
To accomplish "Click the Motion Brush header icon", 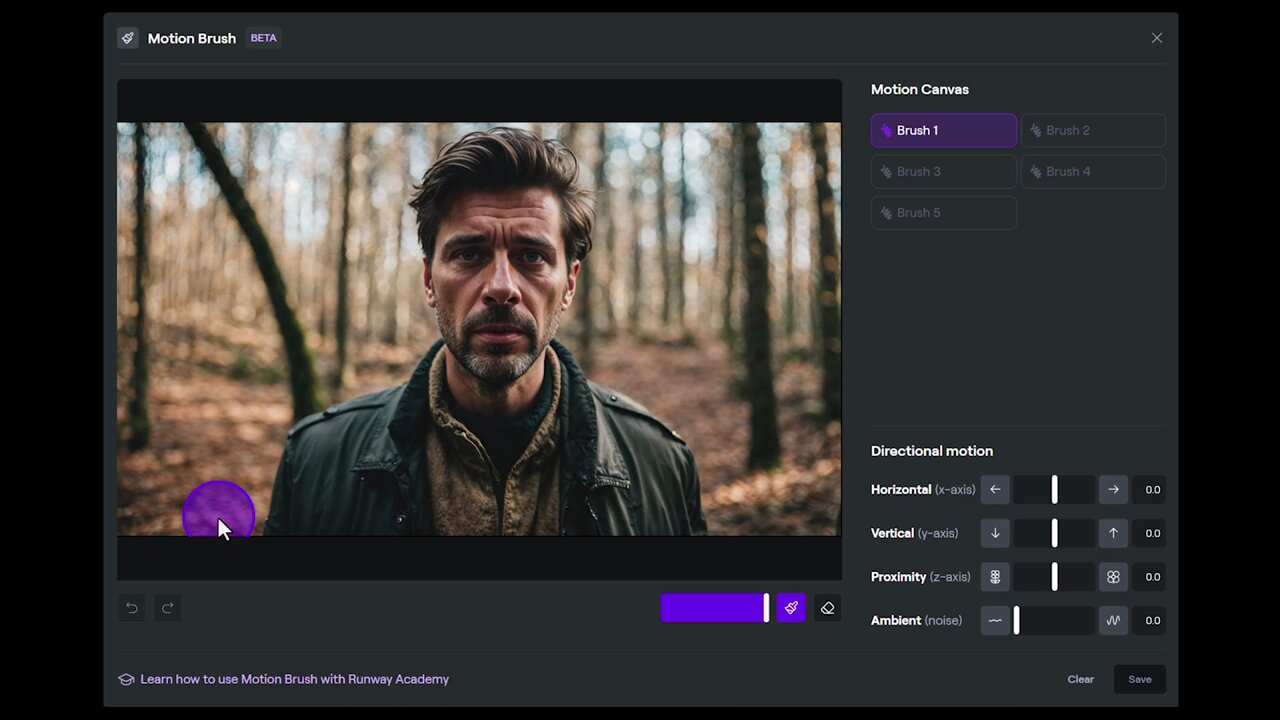I will 128,38.
